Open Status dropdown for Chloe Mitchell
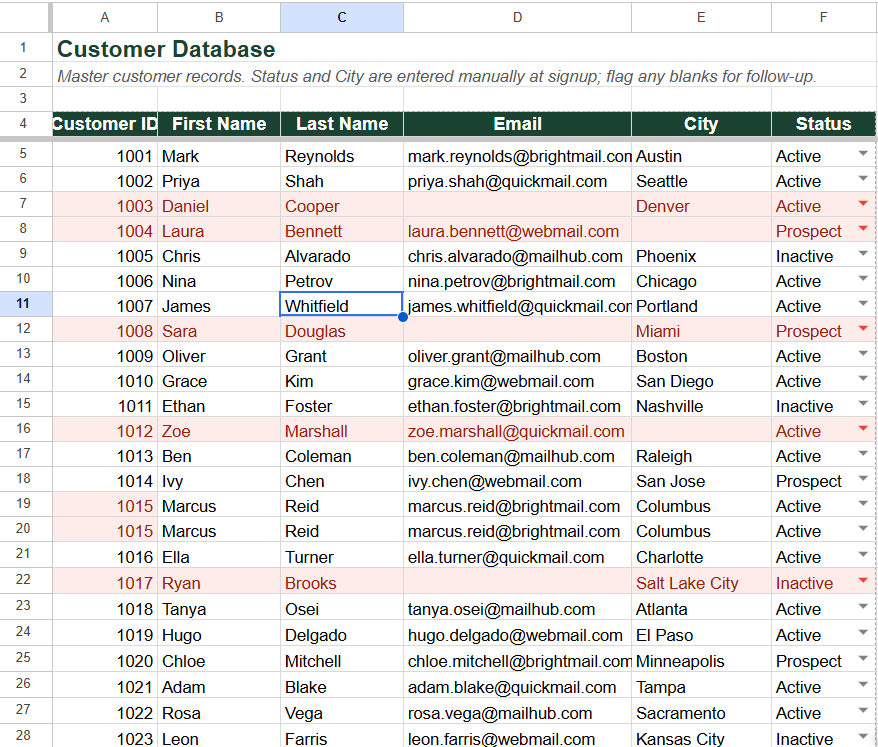 (x=863, y=659)
